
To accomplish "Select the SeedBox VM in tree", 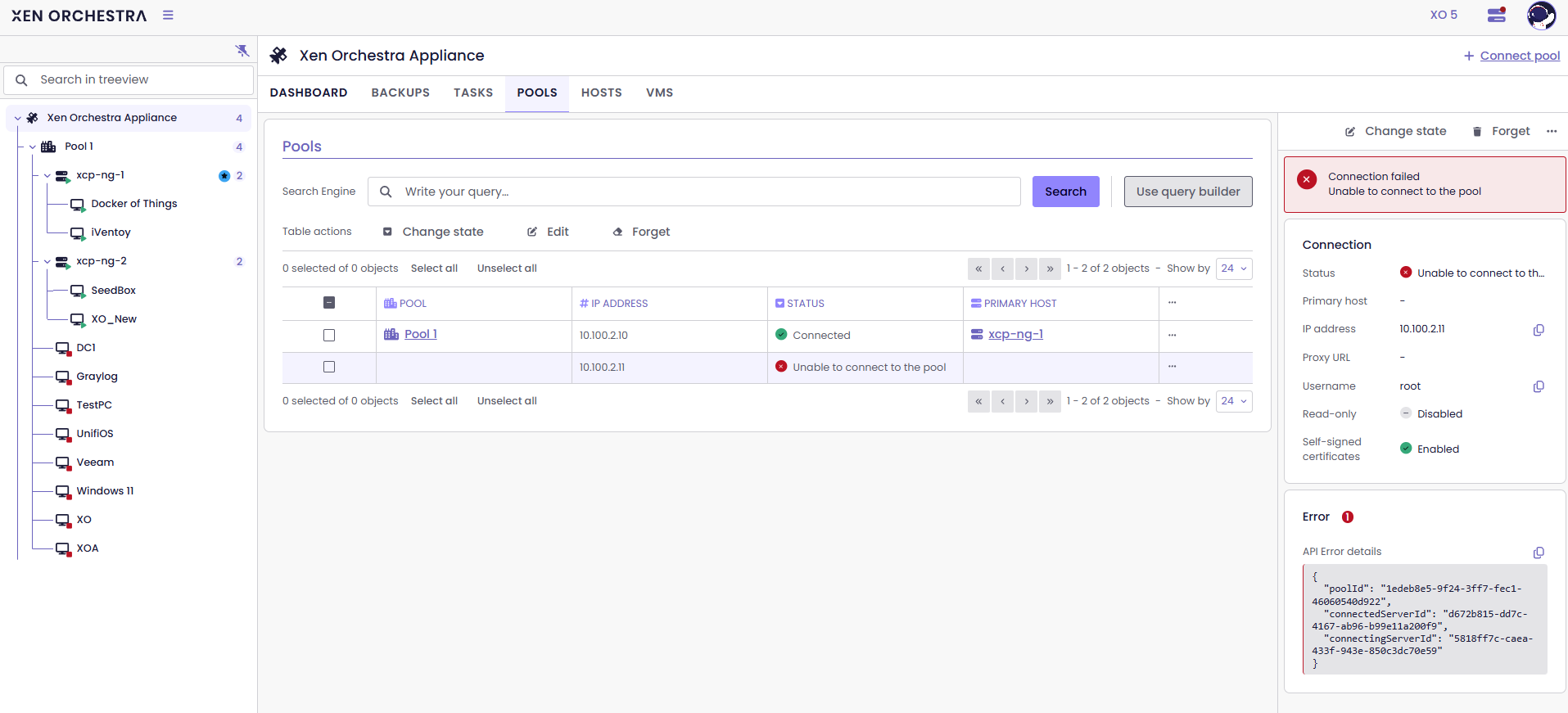I will point(114,291).
